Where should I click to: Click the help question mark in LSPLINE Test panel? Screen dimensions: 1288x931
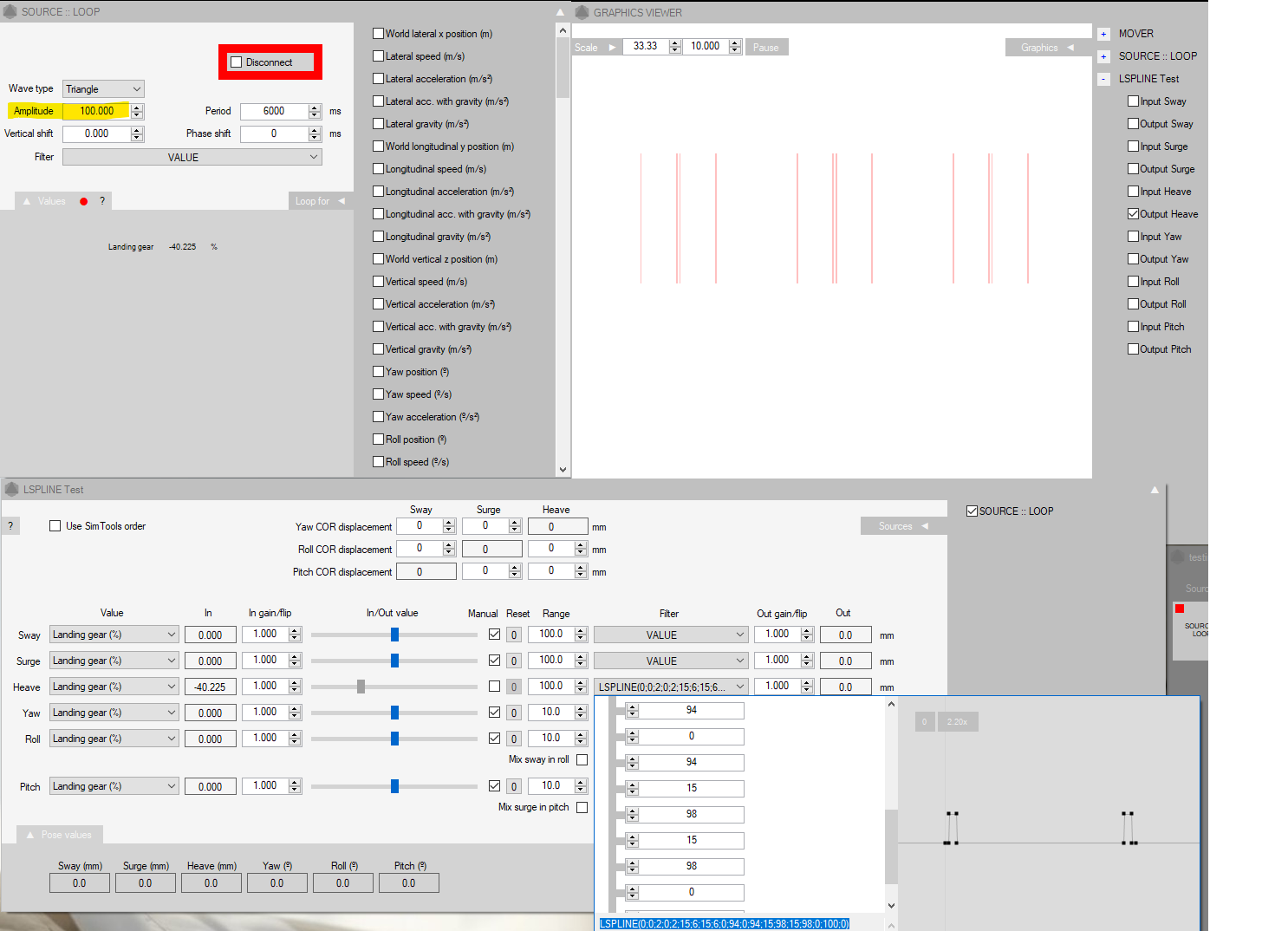(10, 526)
